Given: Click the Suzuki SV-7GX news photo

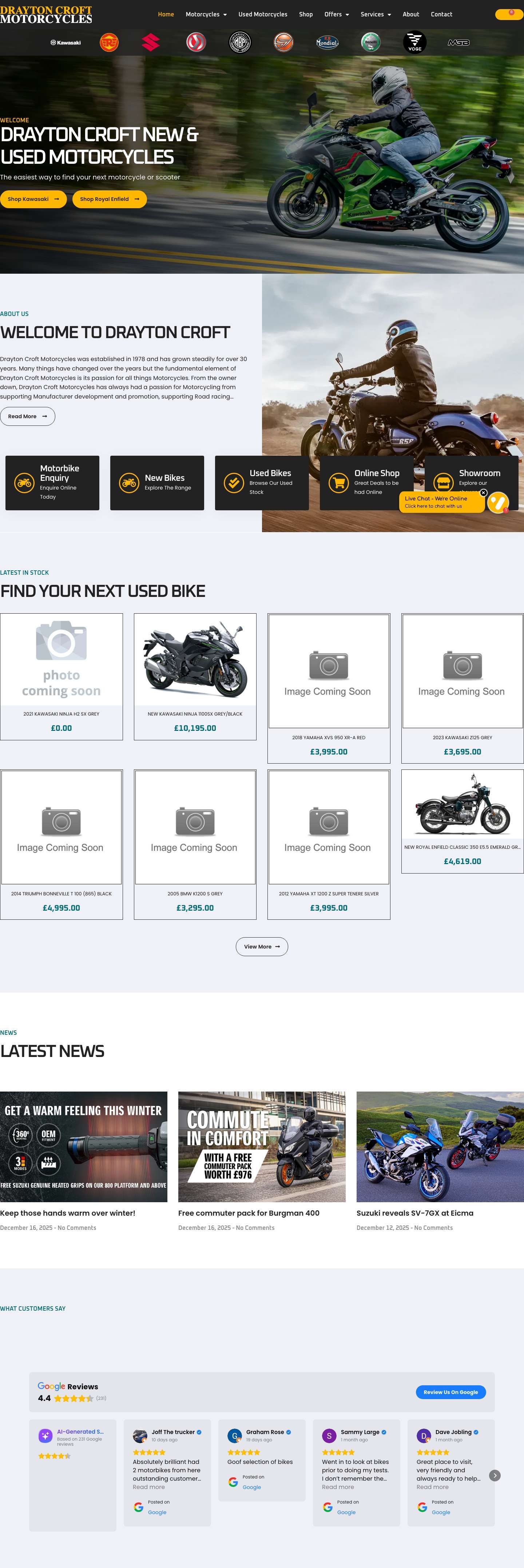Looking at the screenshot, I should (440, 1147).
